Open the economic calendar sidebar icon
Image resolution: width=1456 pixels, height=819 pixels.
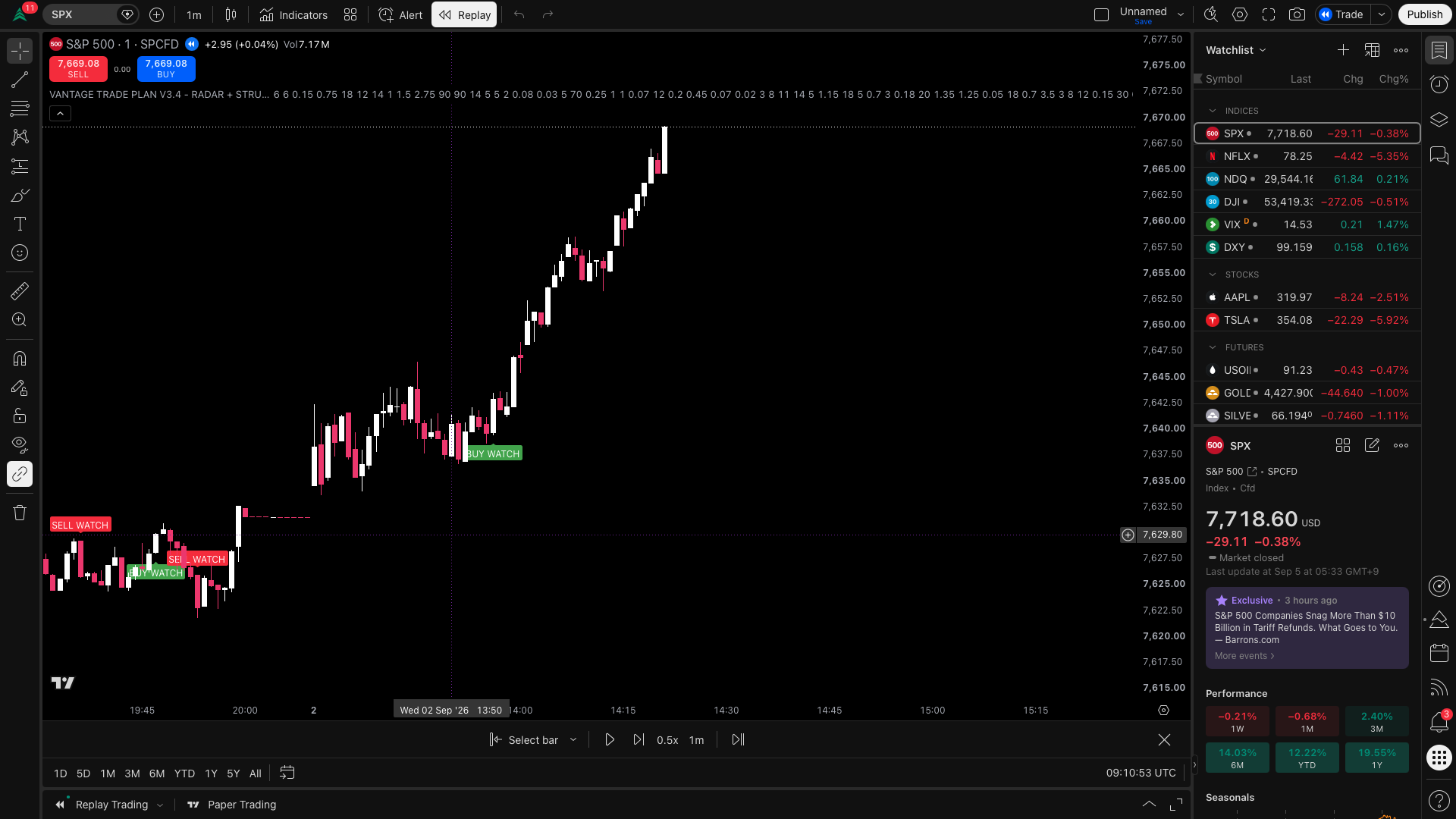pos(1439,653)
